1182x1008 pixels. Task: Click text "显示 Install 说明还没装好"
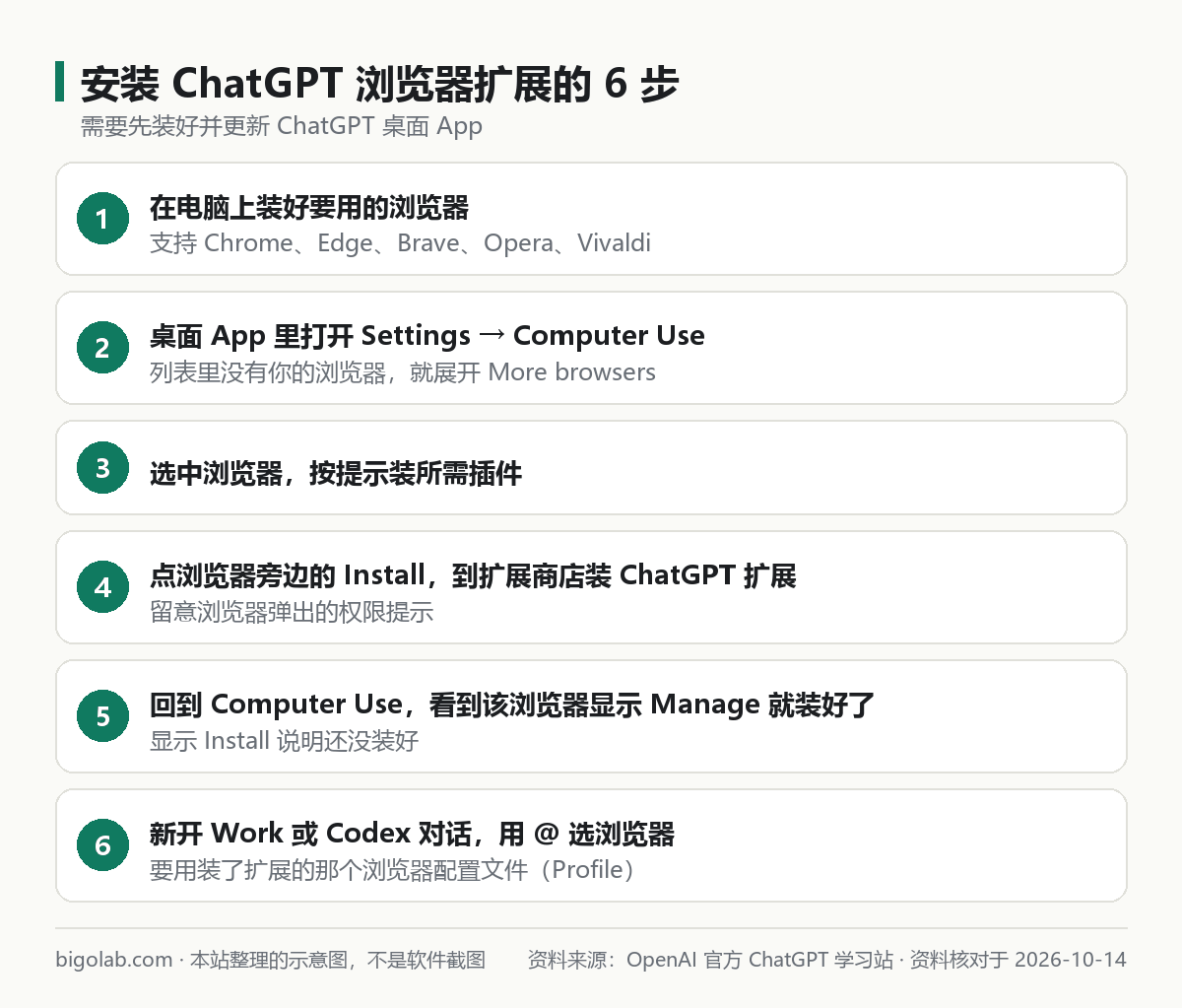285,741
